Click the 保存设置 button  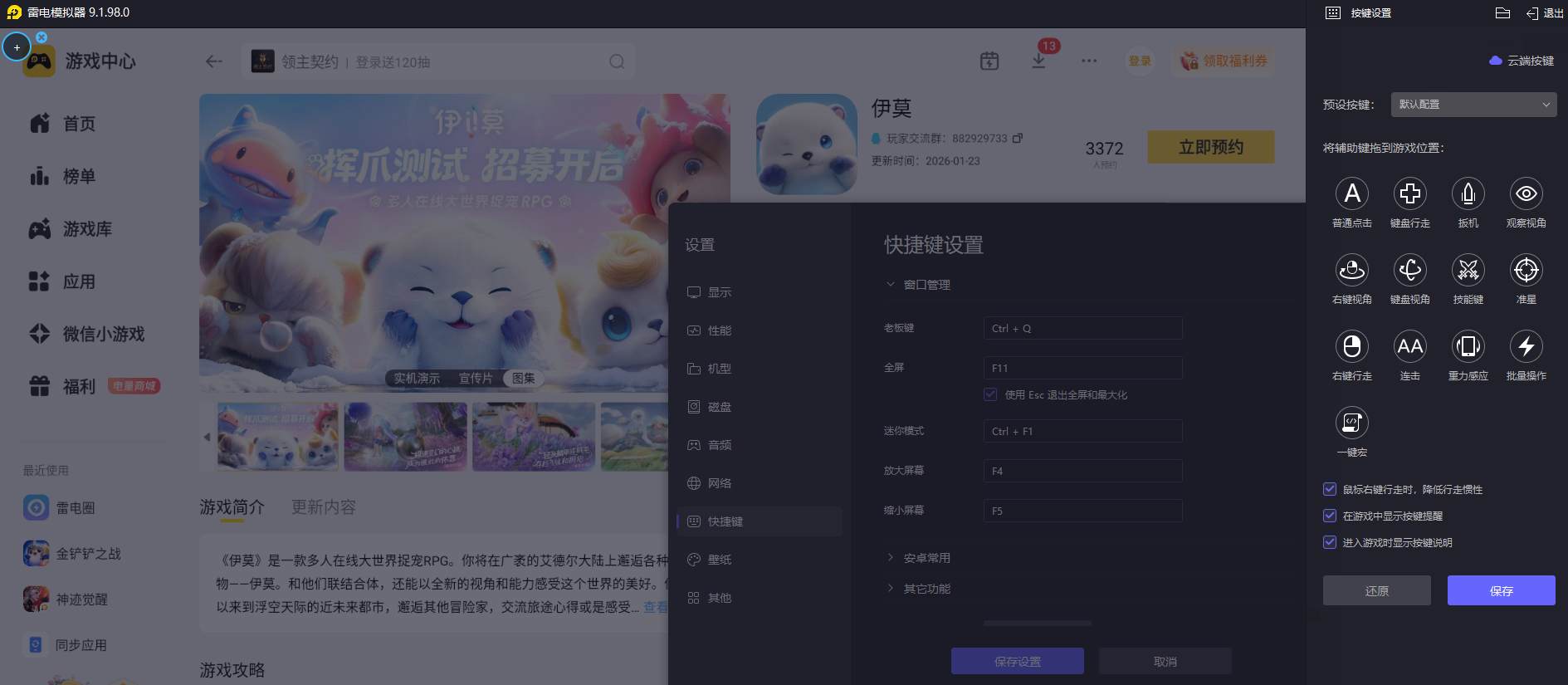click(1018, 662)
